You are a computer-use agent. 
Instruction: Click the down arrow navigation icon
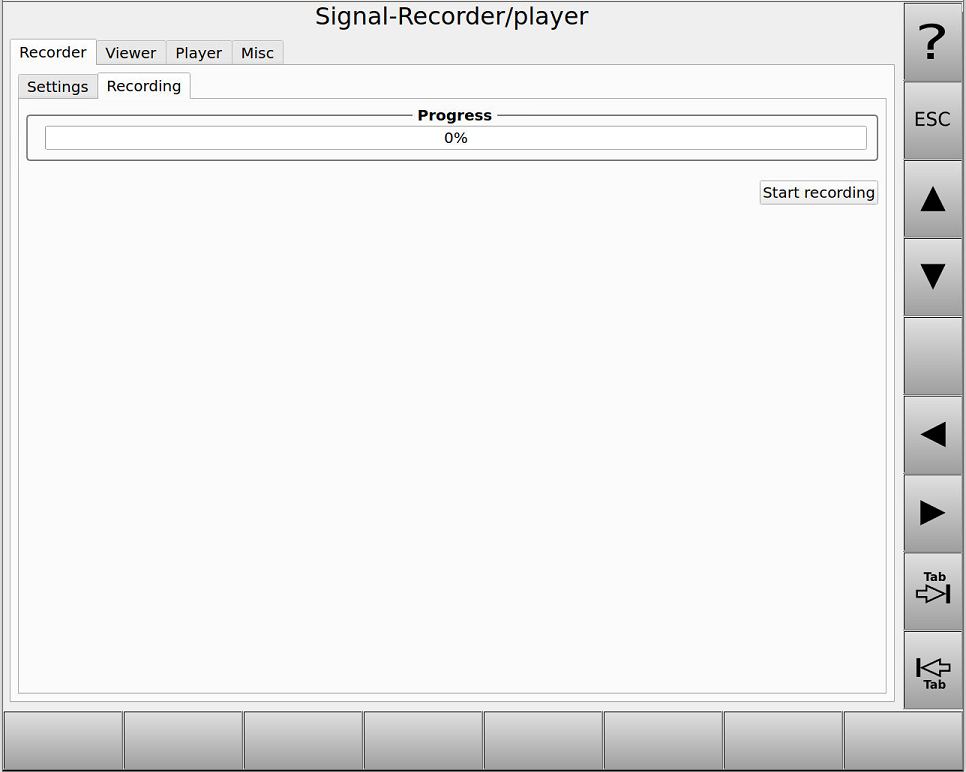(932, 277)
